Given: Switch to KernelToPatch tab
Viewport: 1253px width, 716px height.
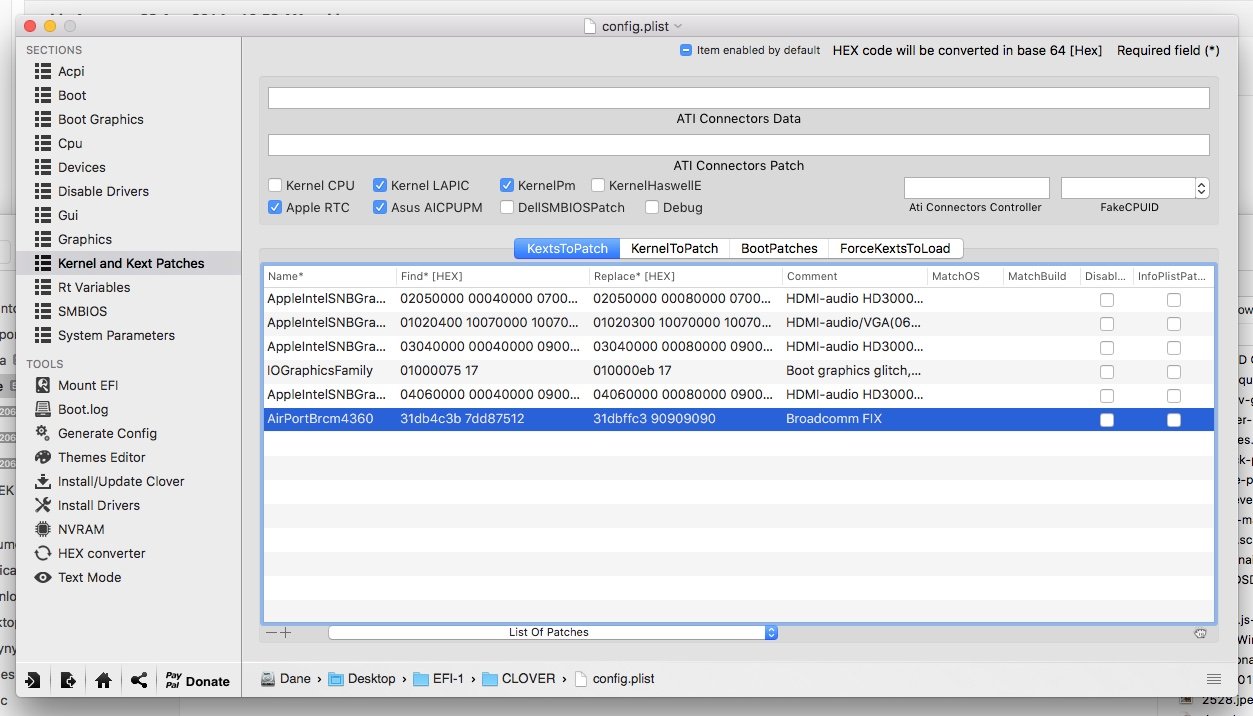Looking at the screenshot, I should pyautogui.click(x=674, y=248).
